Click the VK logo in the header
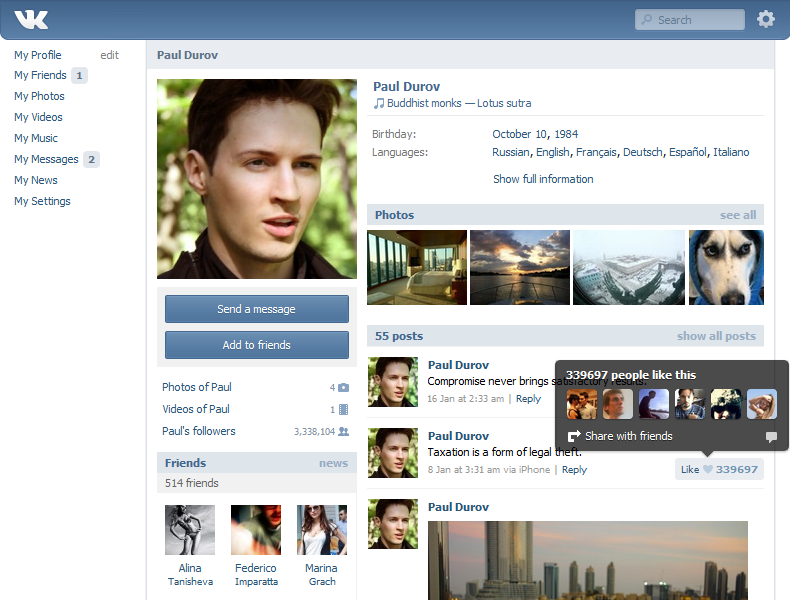790x600 pixels. point(31,20)
